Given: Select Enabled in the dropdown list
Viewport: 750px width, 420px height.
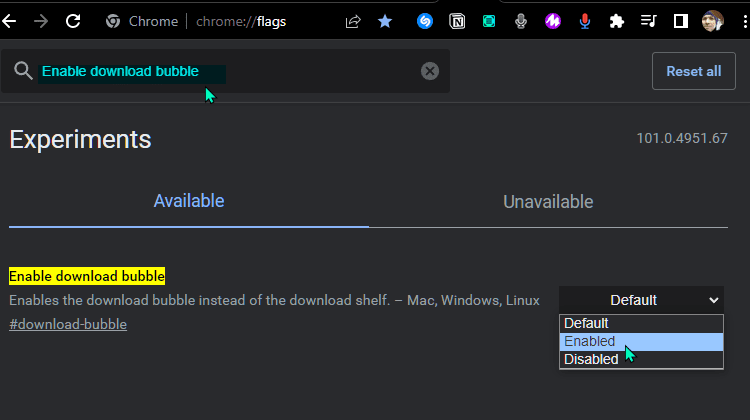Looking at the screenshot, I should click(641, 342).
